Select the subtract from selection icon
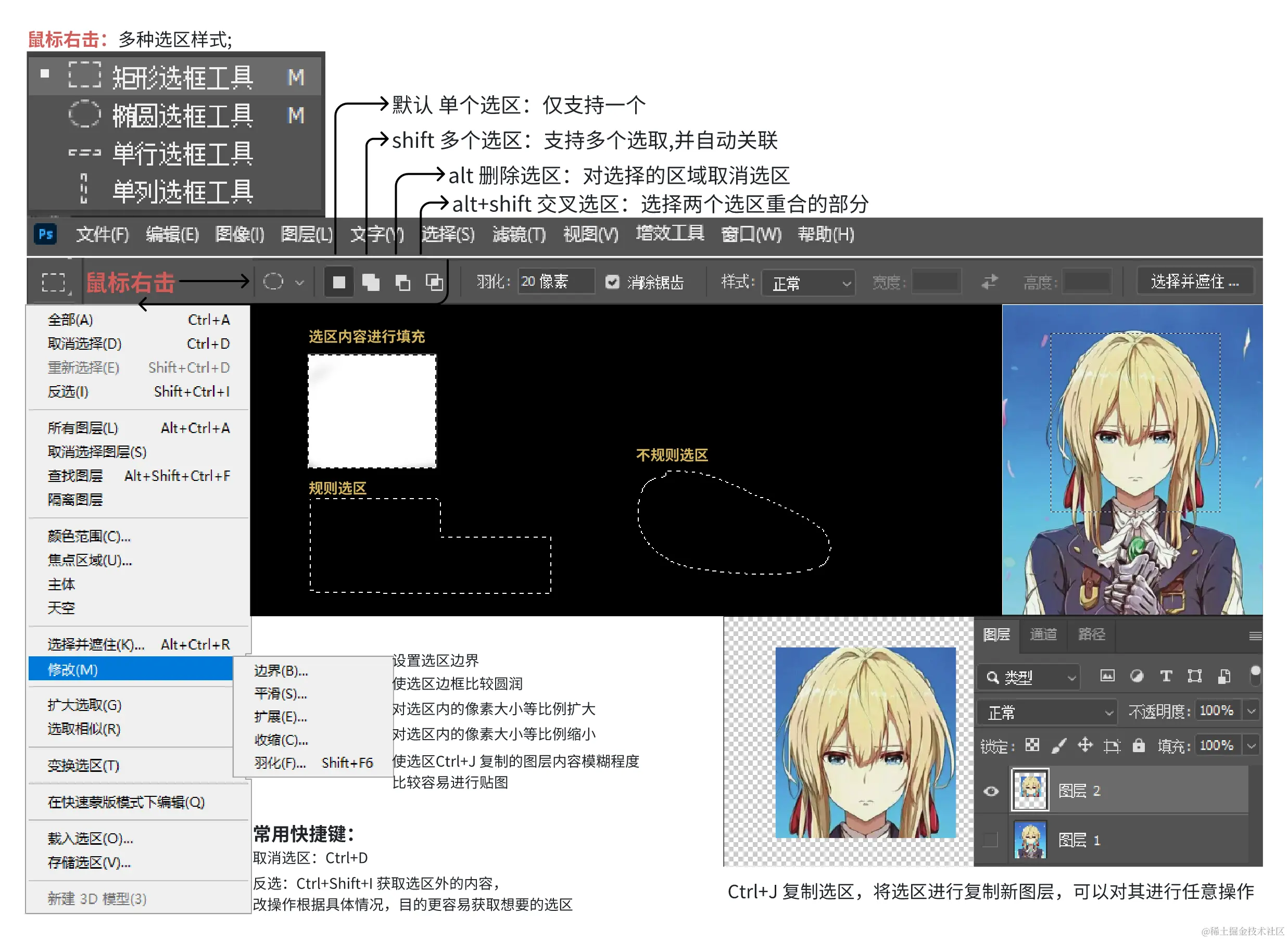Screen dimensions: 1288x940 (403, 281)
